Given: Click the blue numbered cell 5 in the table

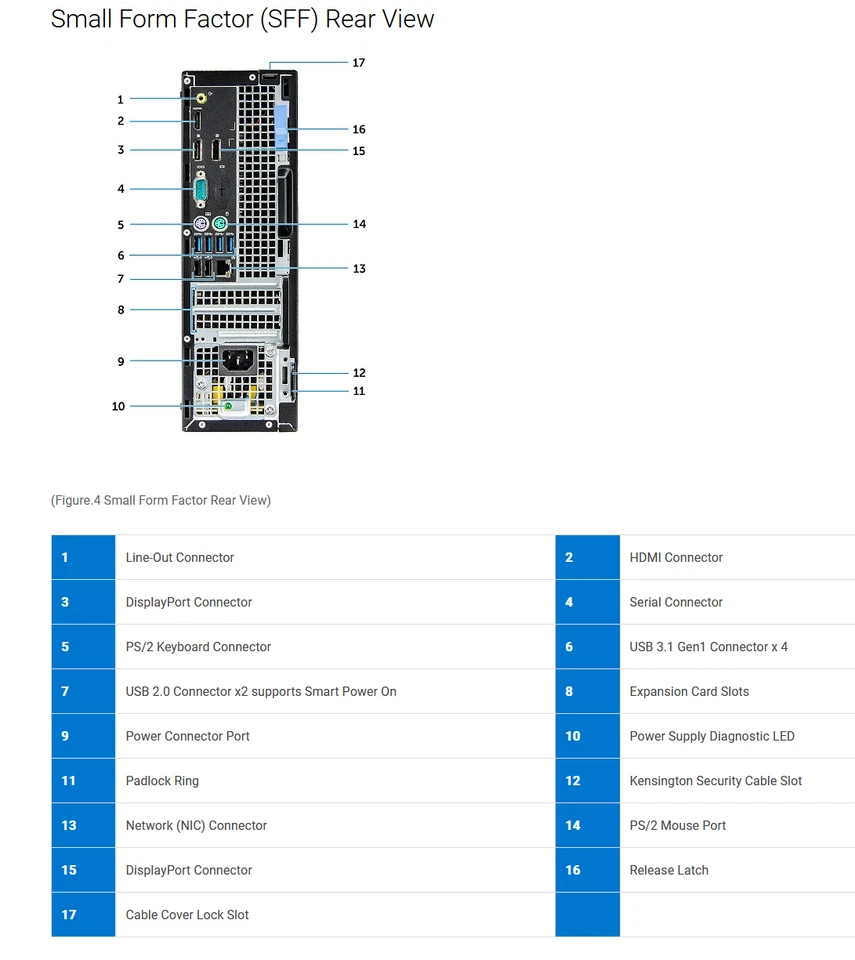Looking at the screenshot, I should click(x=83, y=647).
